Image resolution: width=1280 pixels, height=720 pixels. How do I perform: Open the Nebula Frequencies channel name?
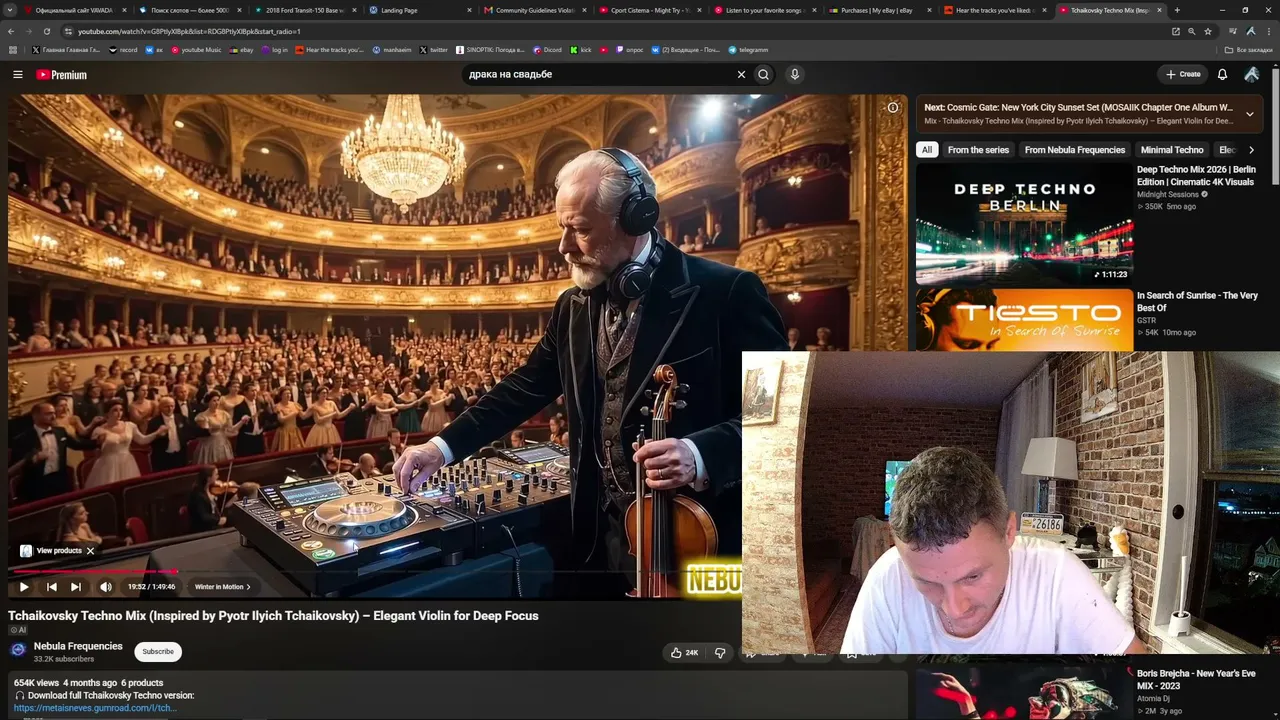coord(78,646)
